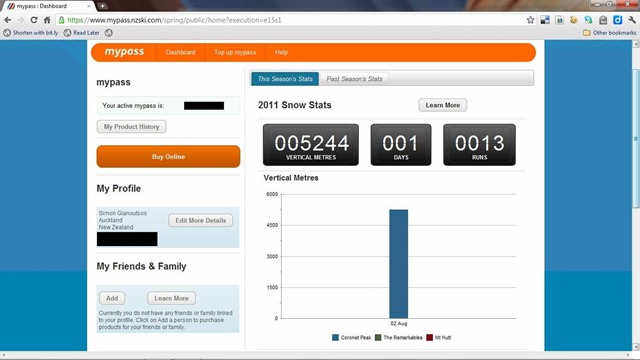Screen dimensions: 640x360
Task: Click Shorten with bit.ly bookmarklet
Action: pyautogui.click(x=31, y=33)
